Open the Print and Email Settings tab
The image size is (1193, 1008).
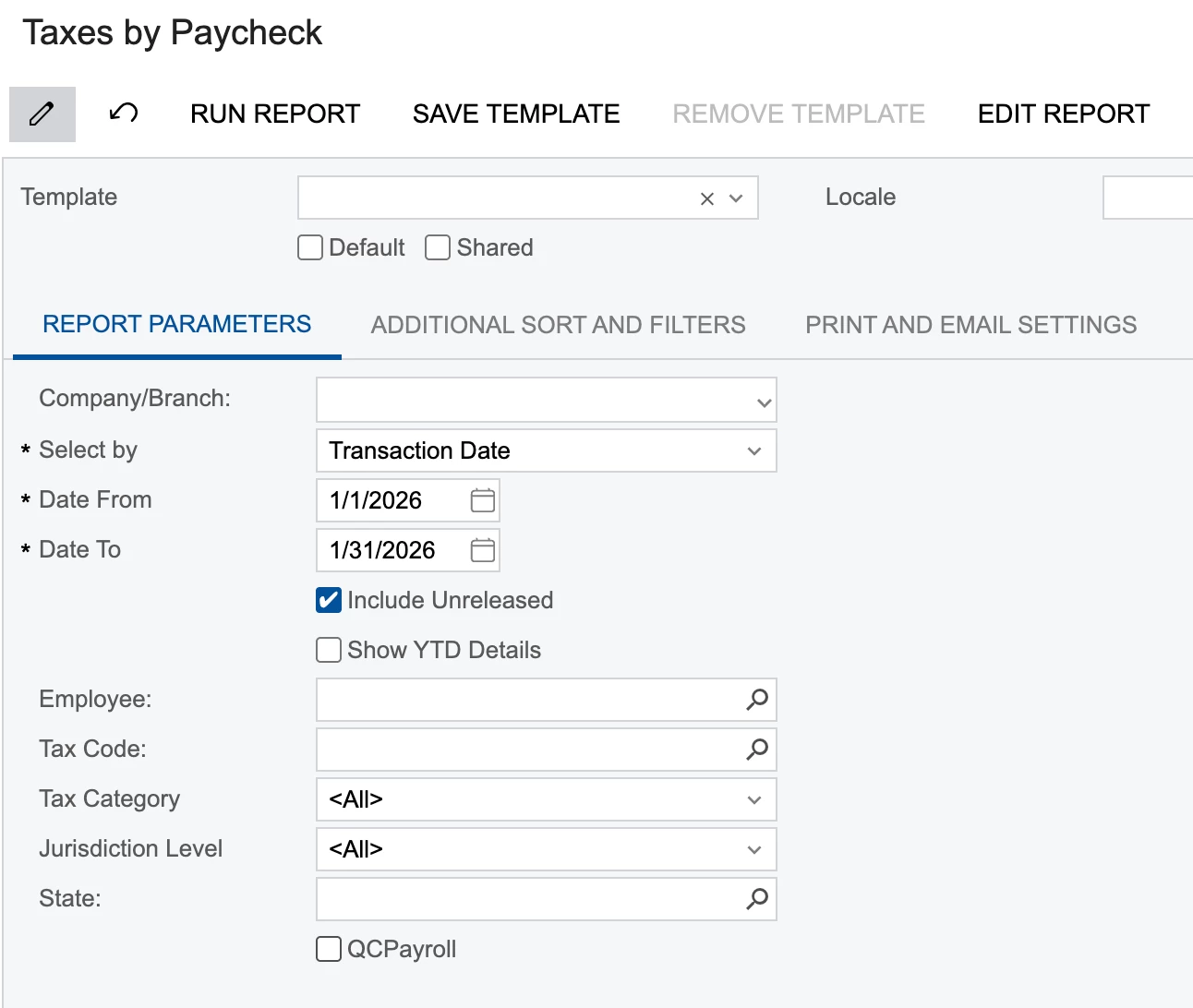970,325
